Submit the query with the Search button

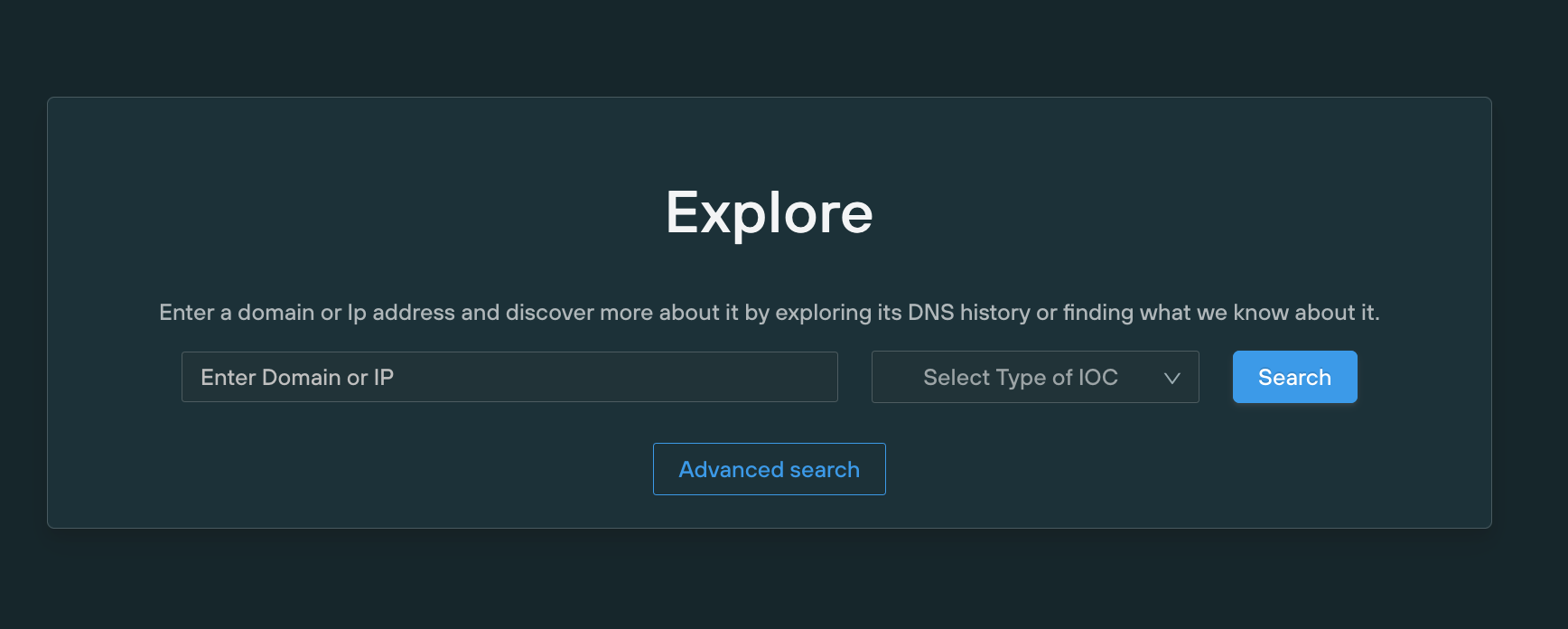coord(1294,377)
